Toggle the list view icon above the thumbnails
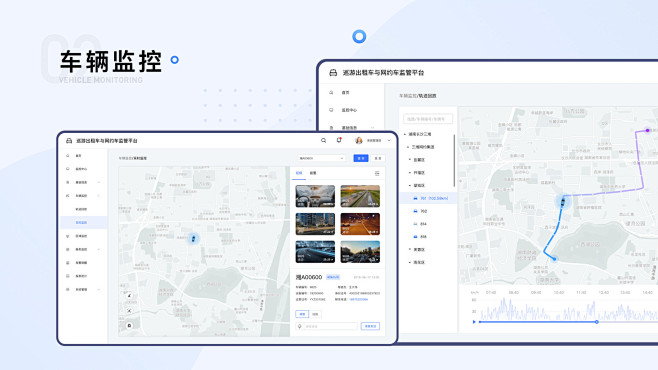 [377, 173]
